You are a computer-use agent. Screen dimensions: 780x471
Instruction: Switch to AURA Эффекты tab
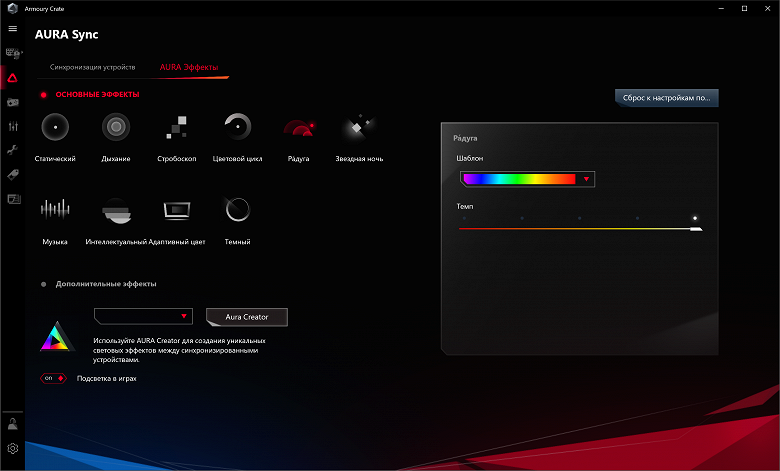[x=189, y=67]
